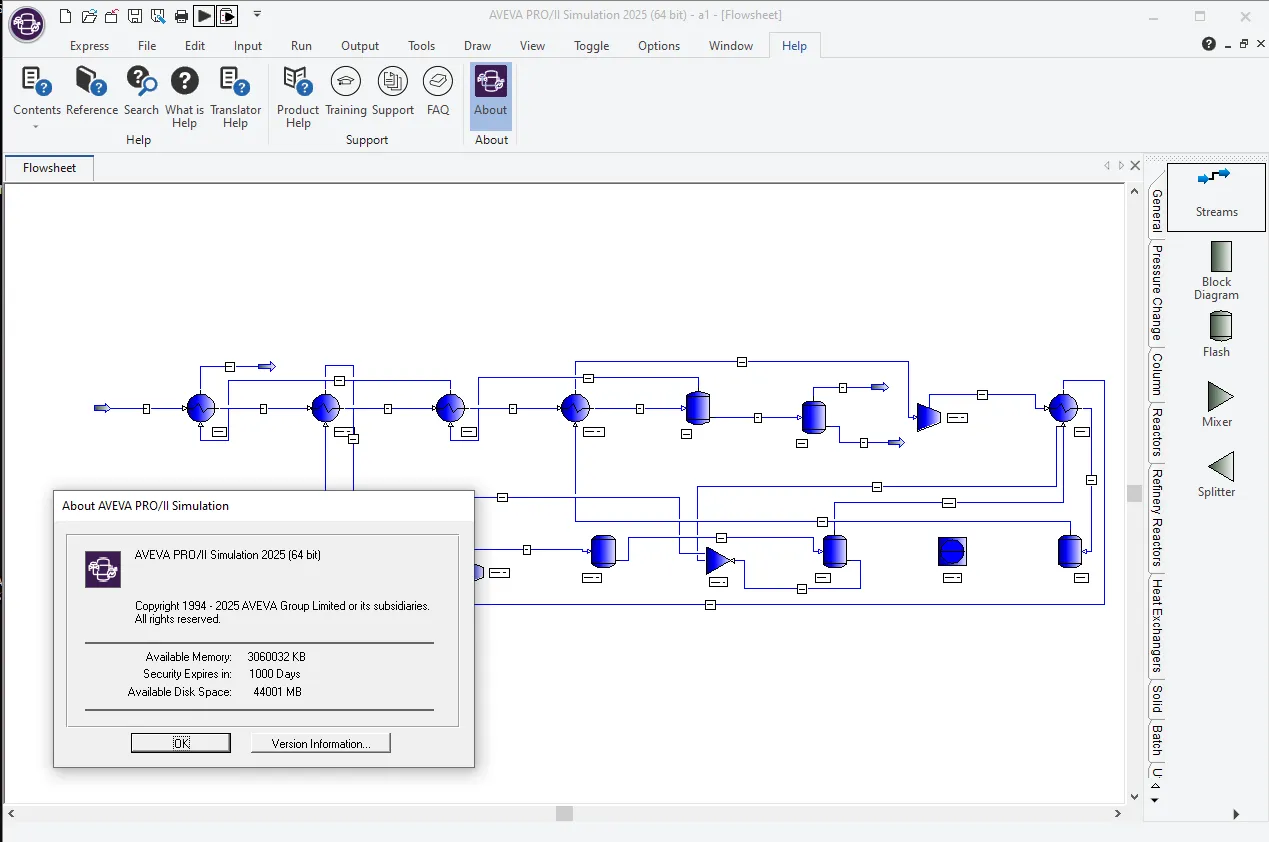Click the "AVEVA PRO/II Simulation 2025 (64 bit)" dialog text
Screen dimensions: 1269x842
pos(228,555)
